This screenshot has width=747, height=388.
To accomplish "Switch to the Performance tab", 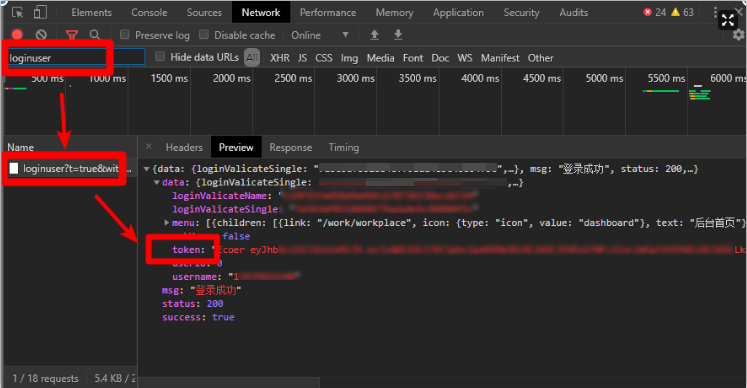I will pyautogui.click(x=328, y=12).
